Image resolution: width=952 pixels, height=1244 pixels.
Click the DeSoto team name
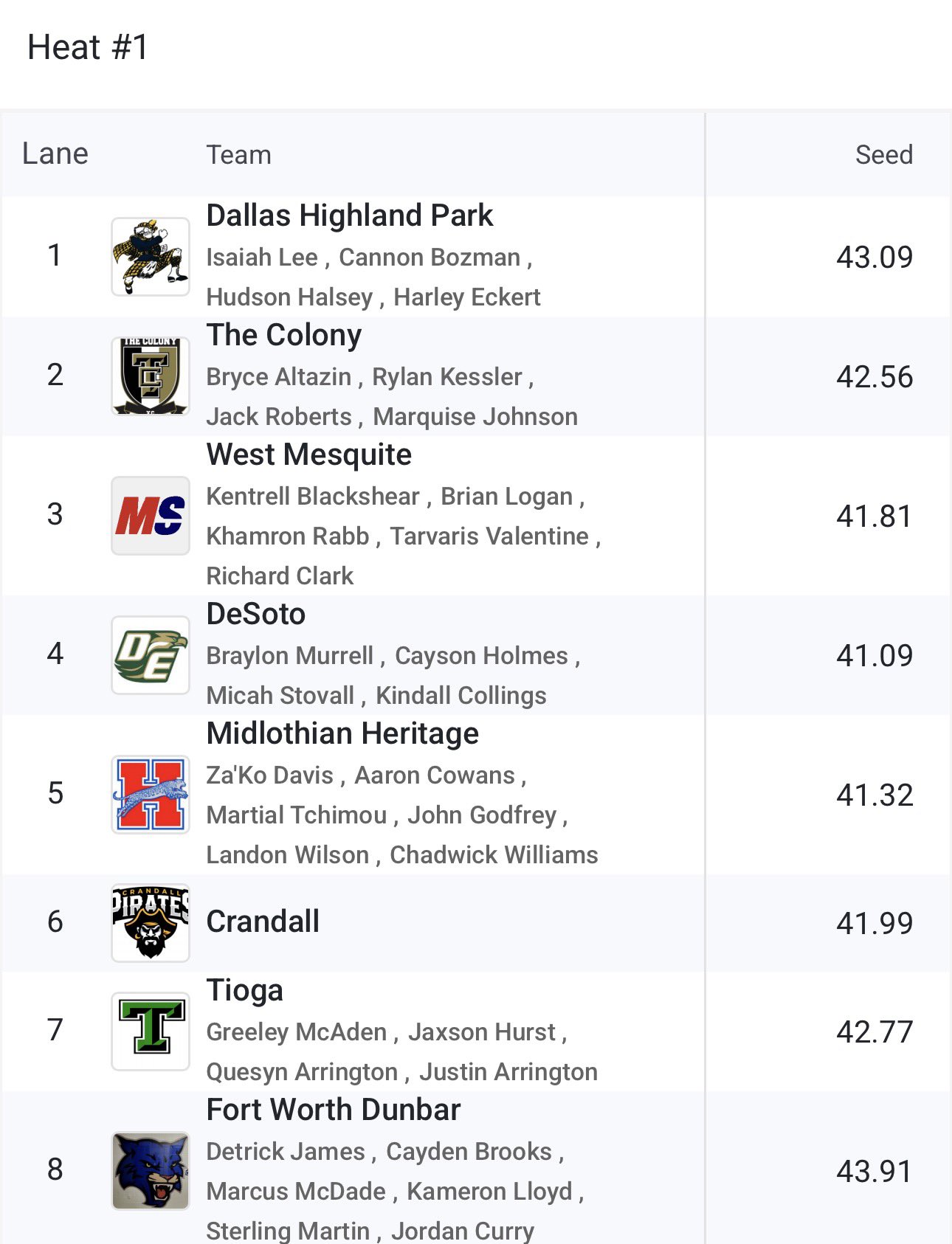pos(255,614)
